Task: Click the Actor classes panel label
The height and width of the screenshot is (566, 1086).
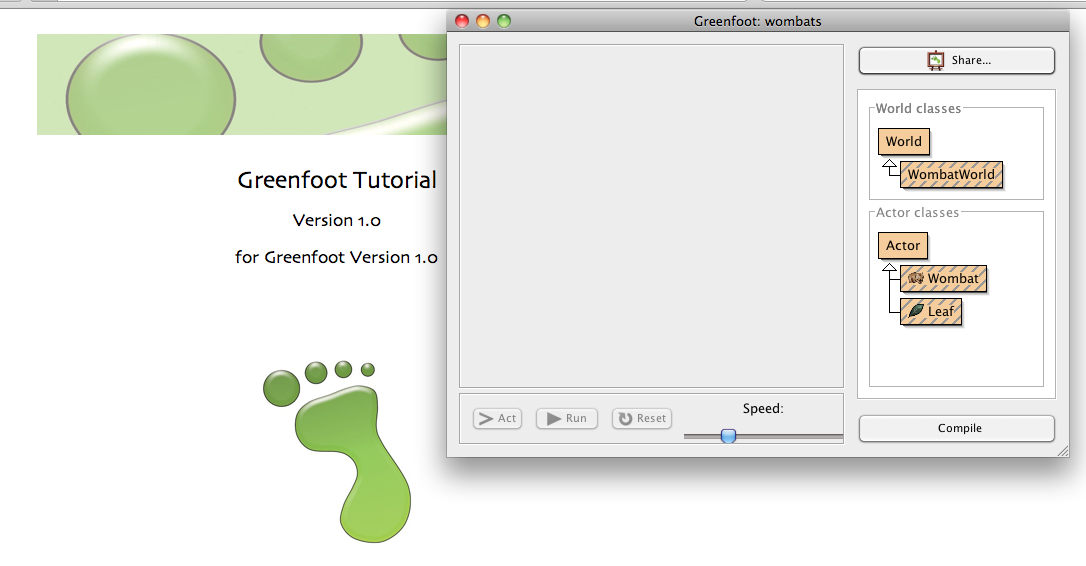Action: 918,213
